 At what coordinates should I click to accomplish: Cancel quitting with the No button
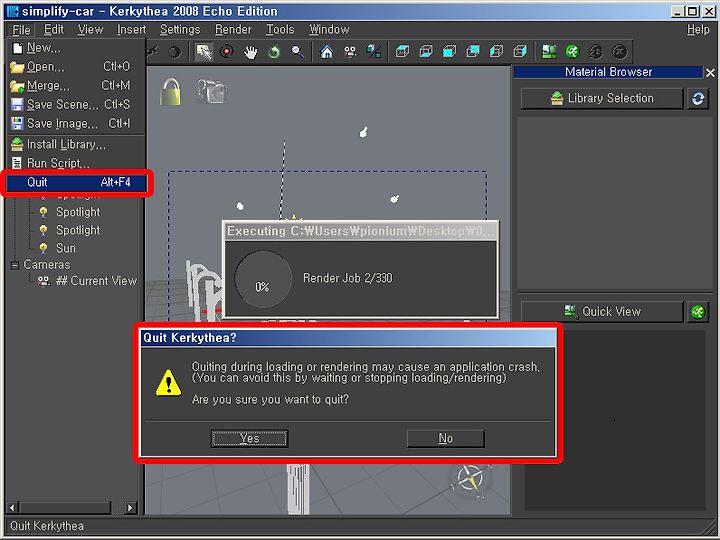445,439
